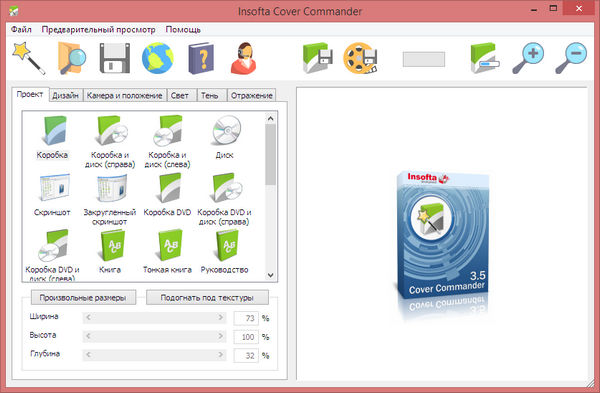Click the template list scrollbar thumb
This screenshot has width=600, height=393.
pyautogui.click(x=271, y=155)
